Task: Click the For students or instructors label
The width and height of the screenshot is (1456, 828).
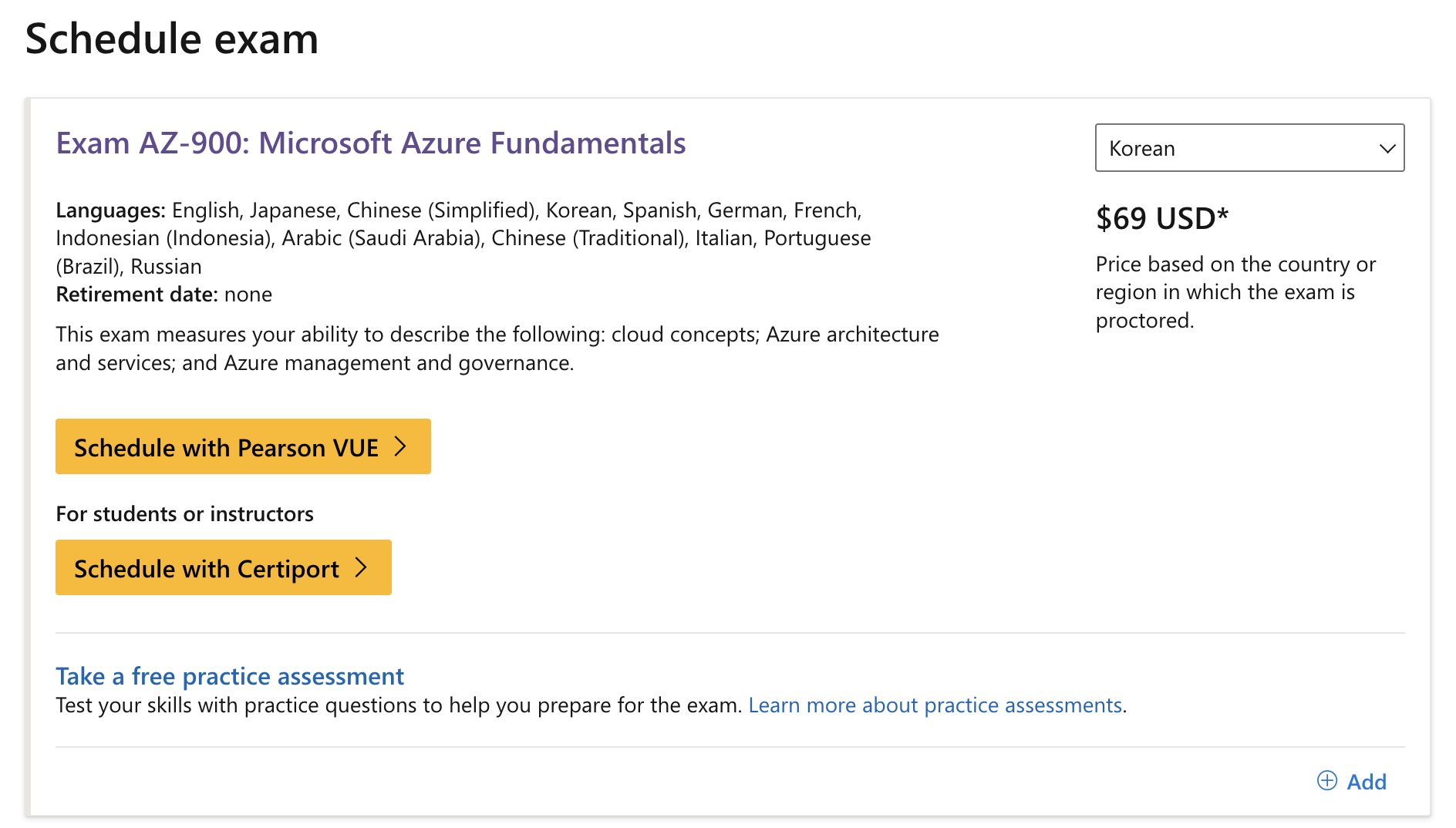Action: point(184,514)
